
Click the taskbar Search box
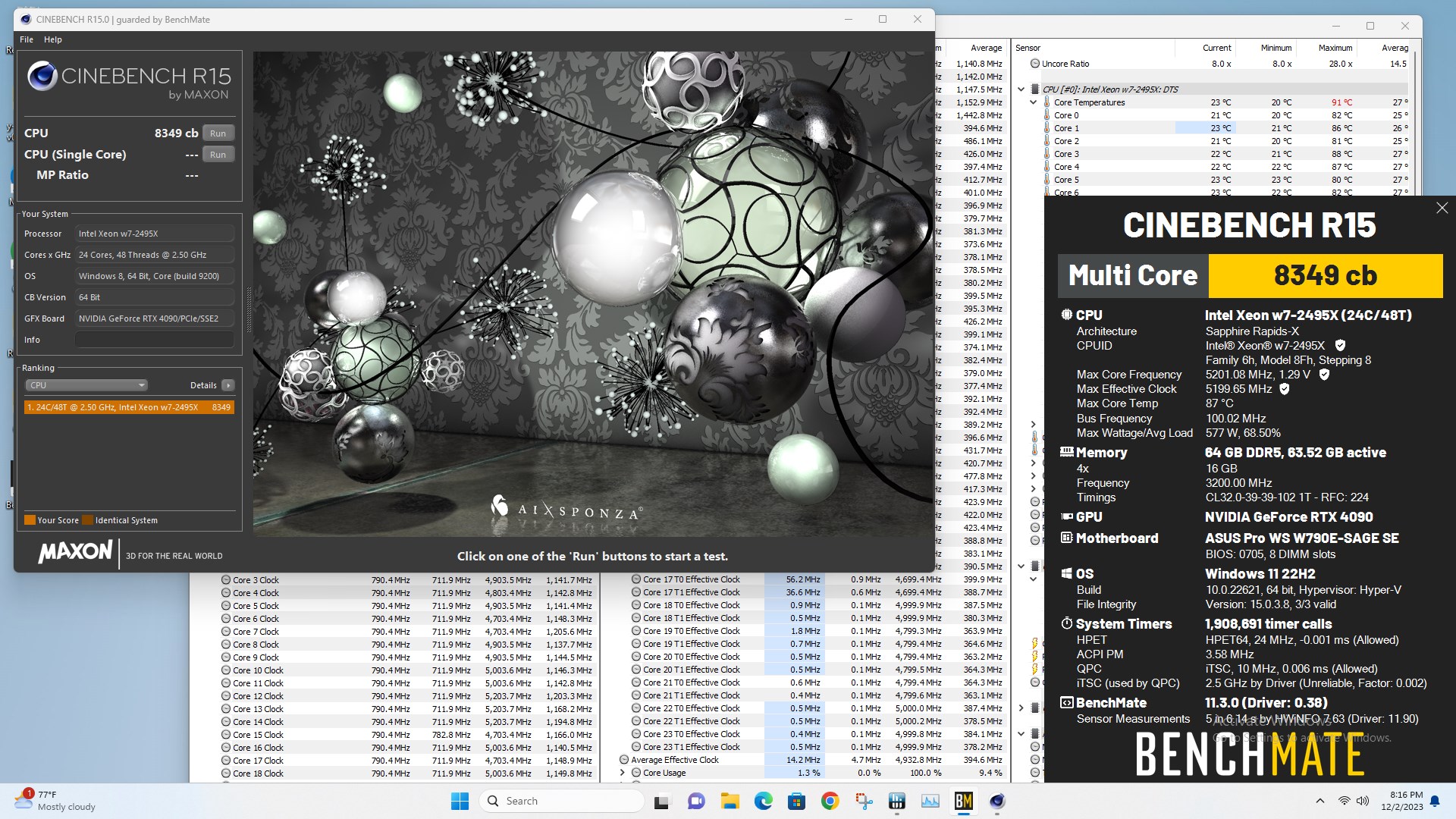562,801
